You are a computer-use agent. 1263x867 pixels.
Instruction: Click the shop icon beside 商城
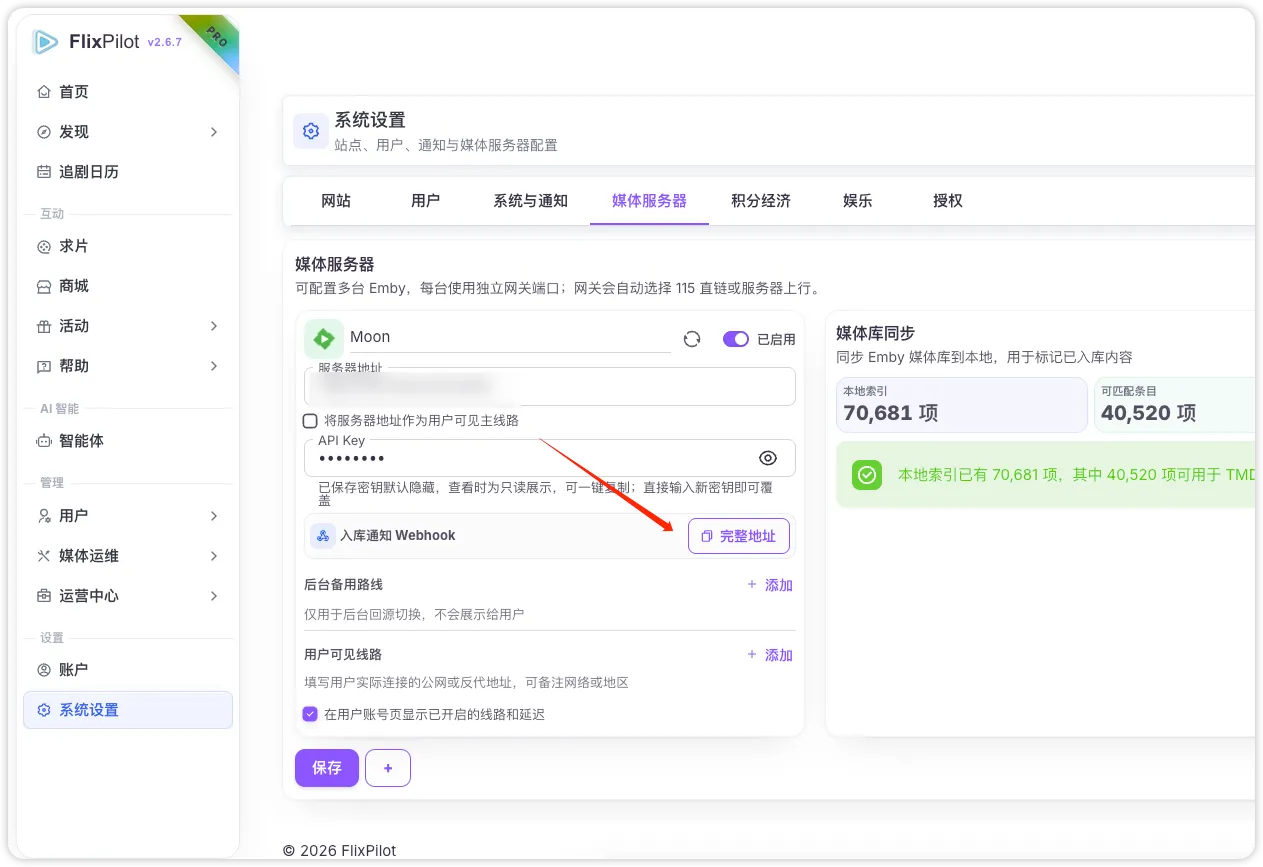[43, 286]
